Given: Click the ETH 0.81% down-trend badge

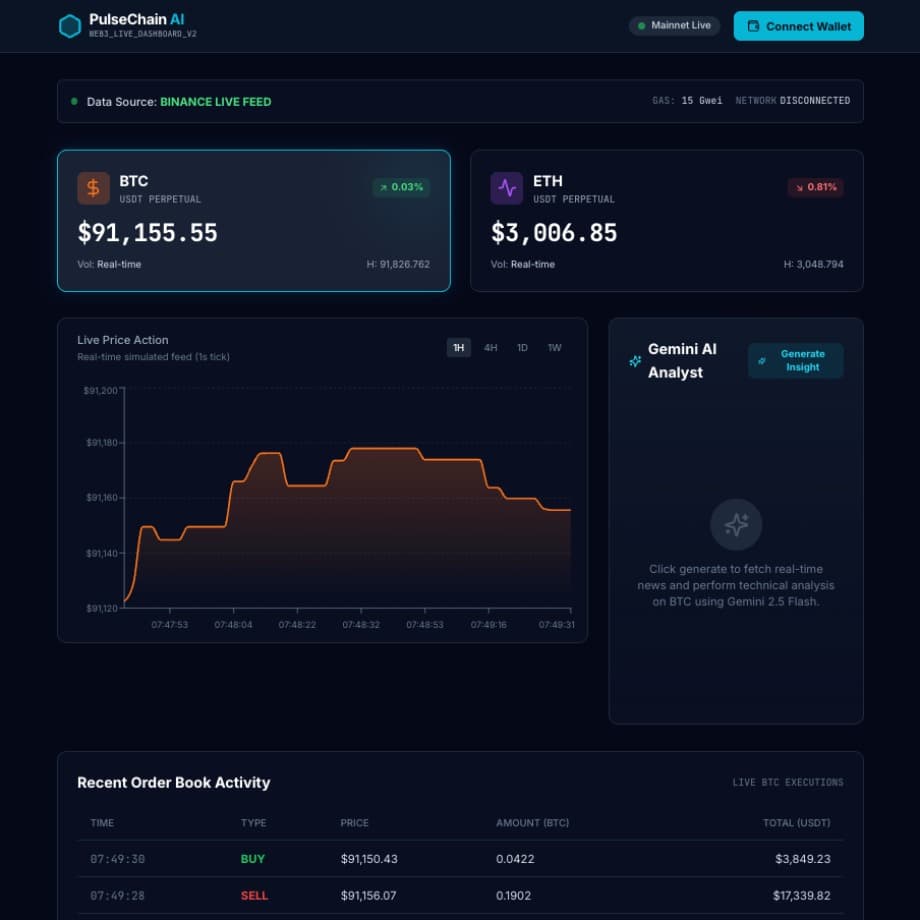Looking at the screenshot, I should coord(815,187).
